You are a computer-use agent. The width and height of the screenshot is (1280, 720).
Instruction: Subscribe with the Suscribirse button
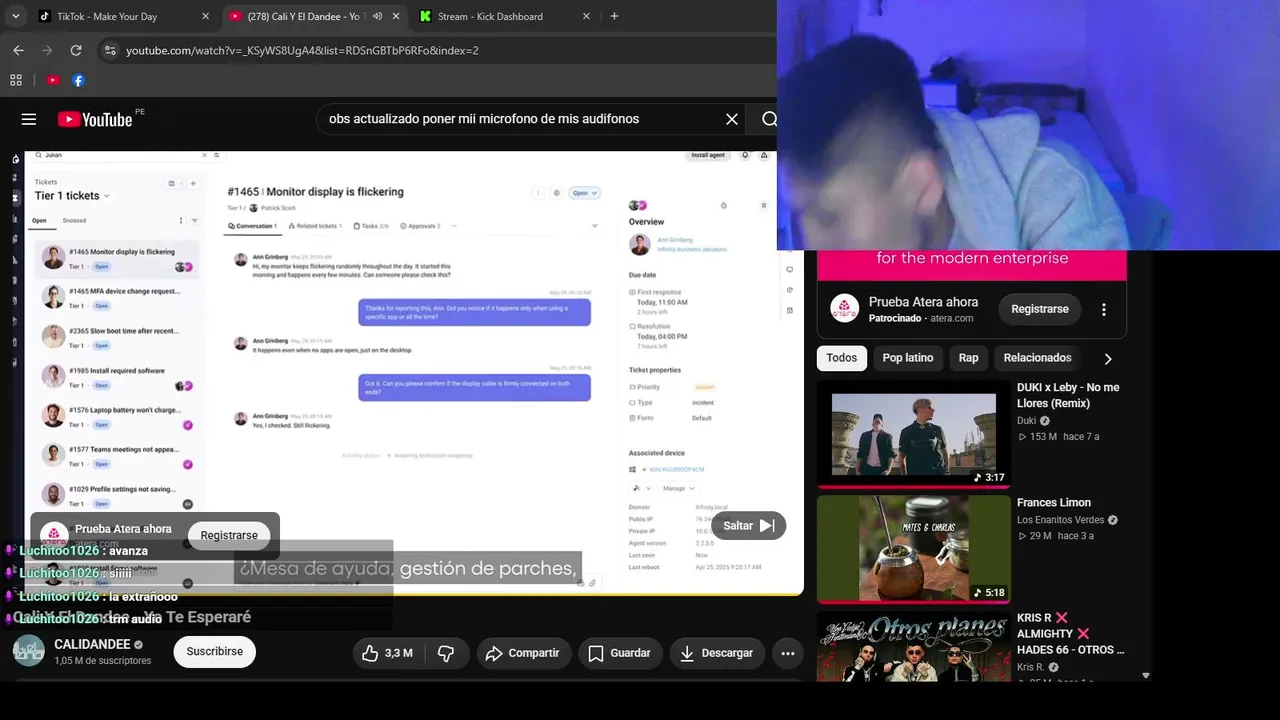[x=215, y=652]
